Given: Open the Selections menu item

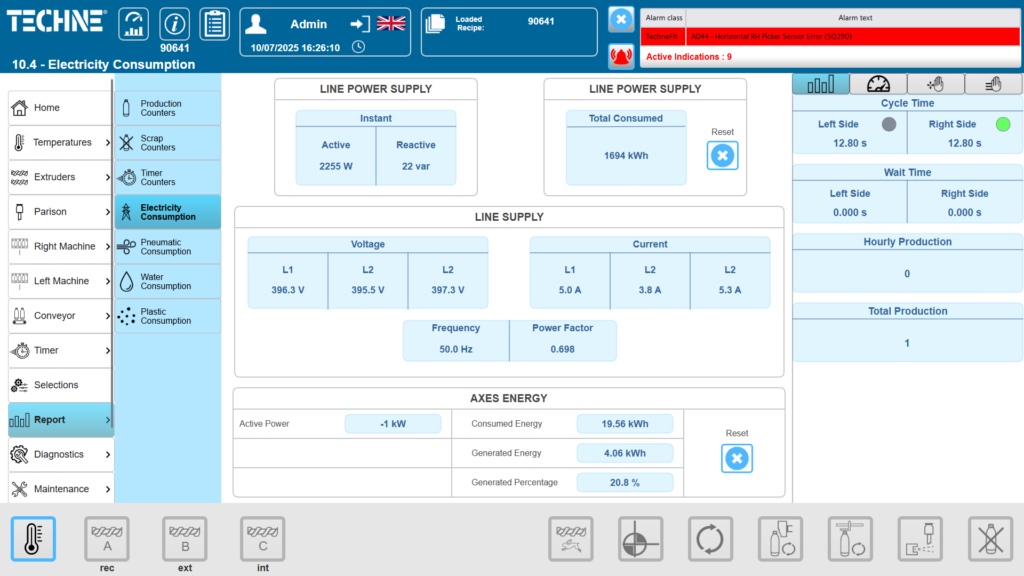Looking at the screenshot, I should [60, 385].
